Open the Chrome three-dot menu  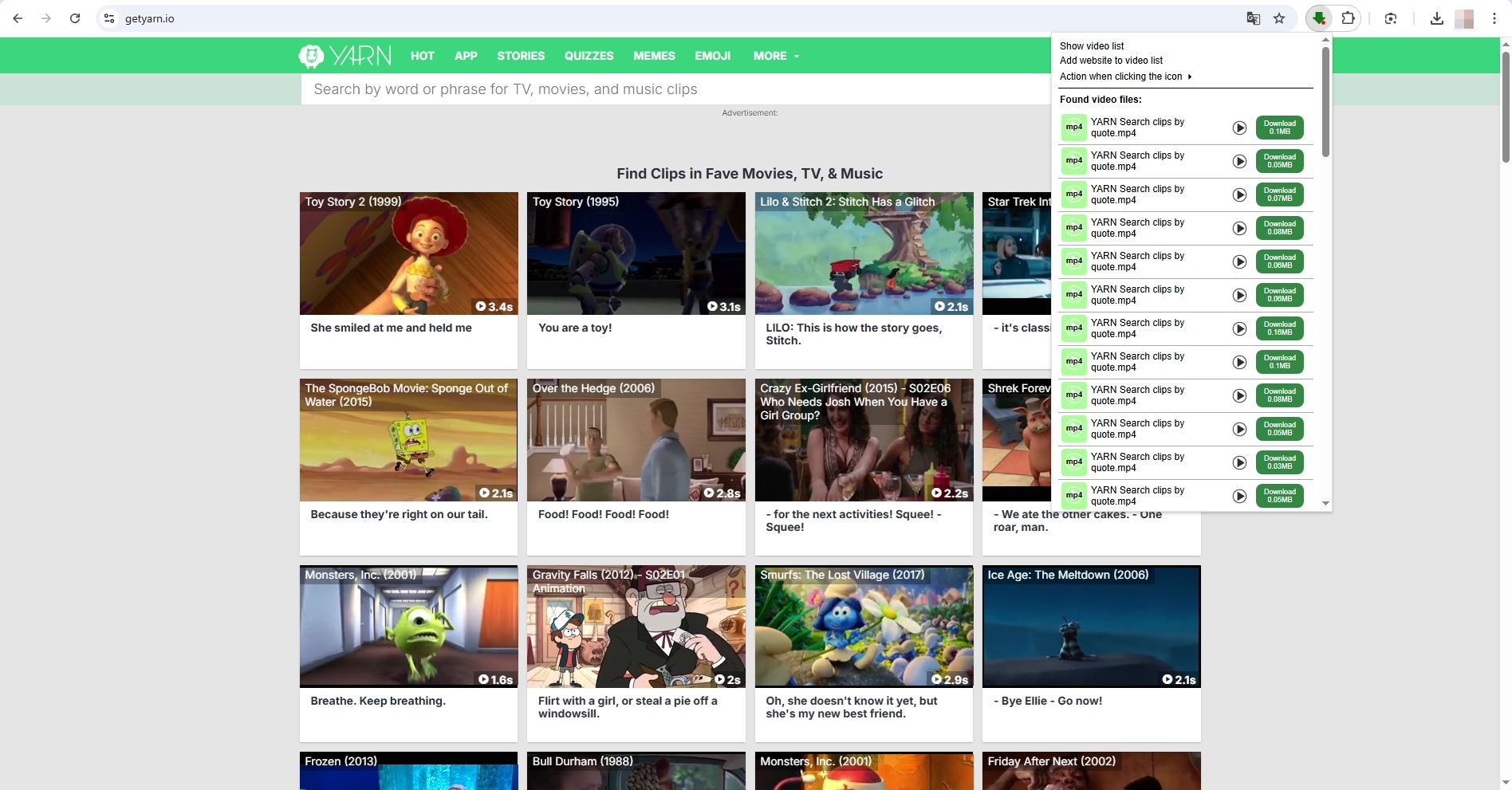[x=1494, y=18]
